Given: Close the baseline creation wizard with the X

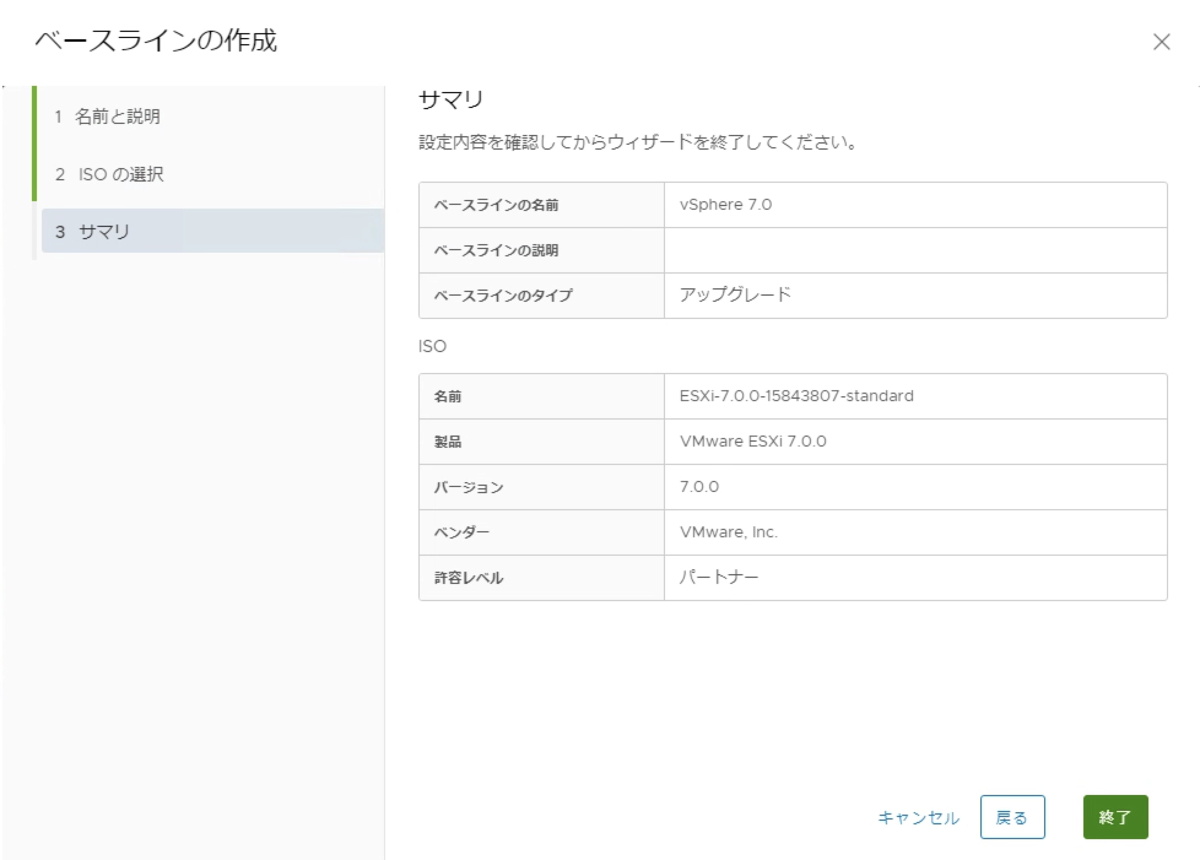Looking at the screenshot, I should (x=1161, y=42).
